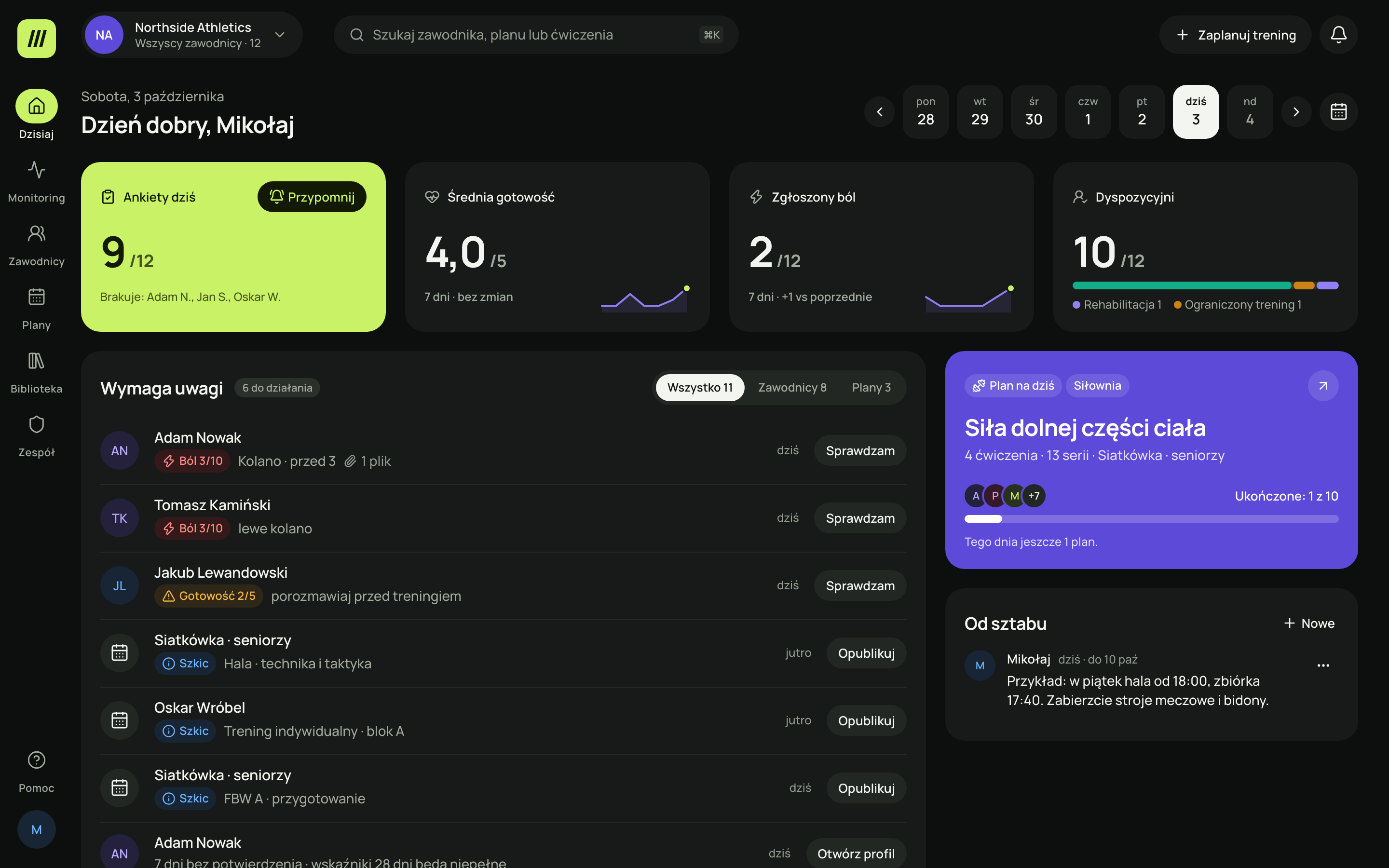
Task: Go to next week with right chevron
Action: pos(1296,112)
